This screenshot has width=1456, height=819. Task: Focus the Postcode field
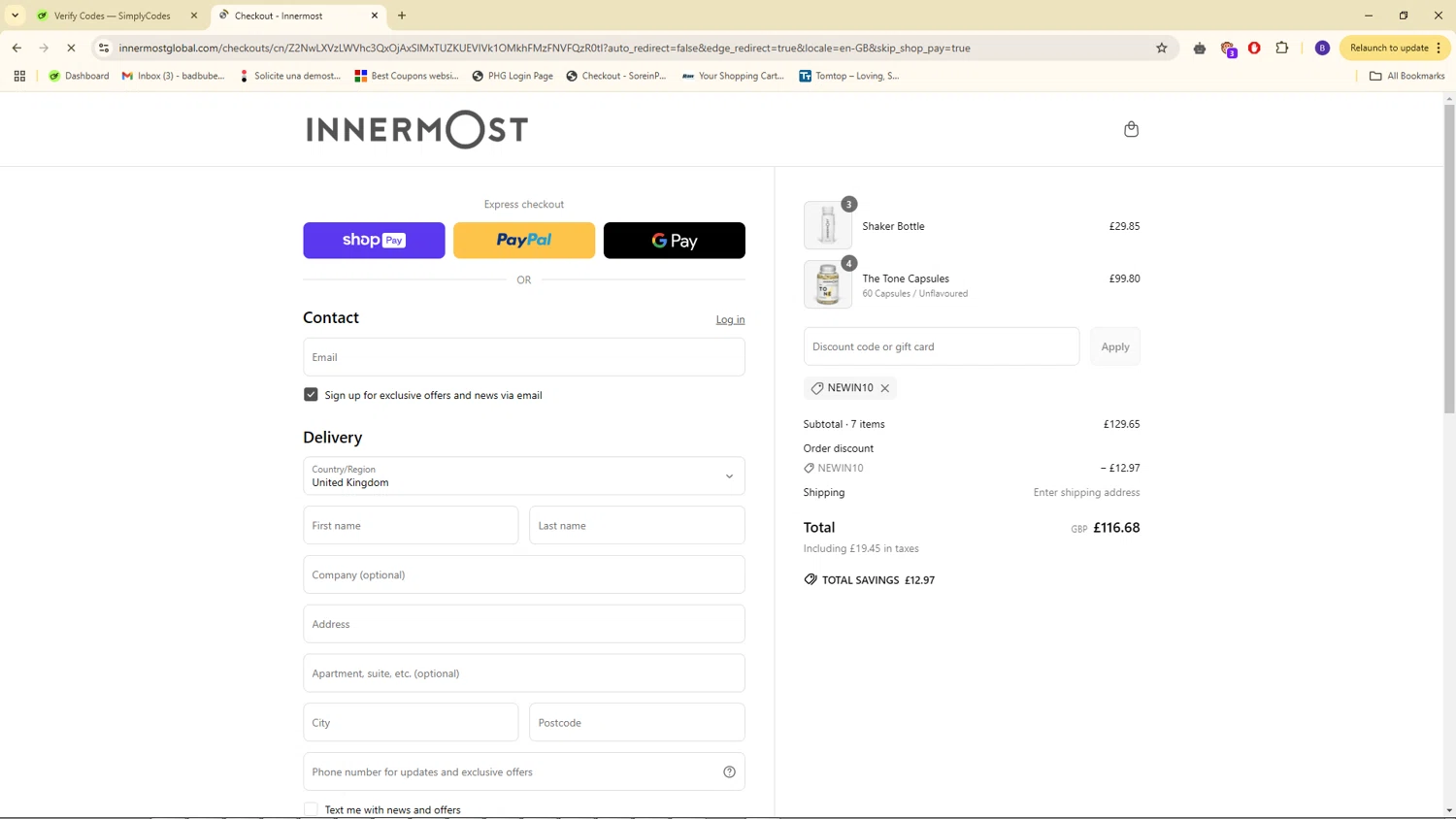point(637,723)
